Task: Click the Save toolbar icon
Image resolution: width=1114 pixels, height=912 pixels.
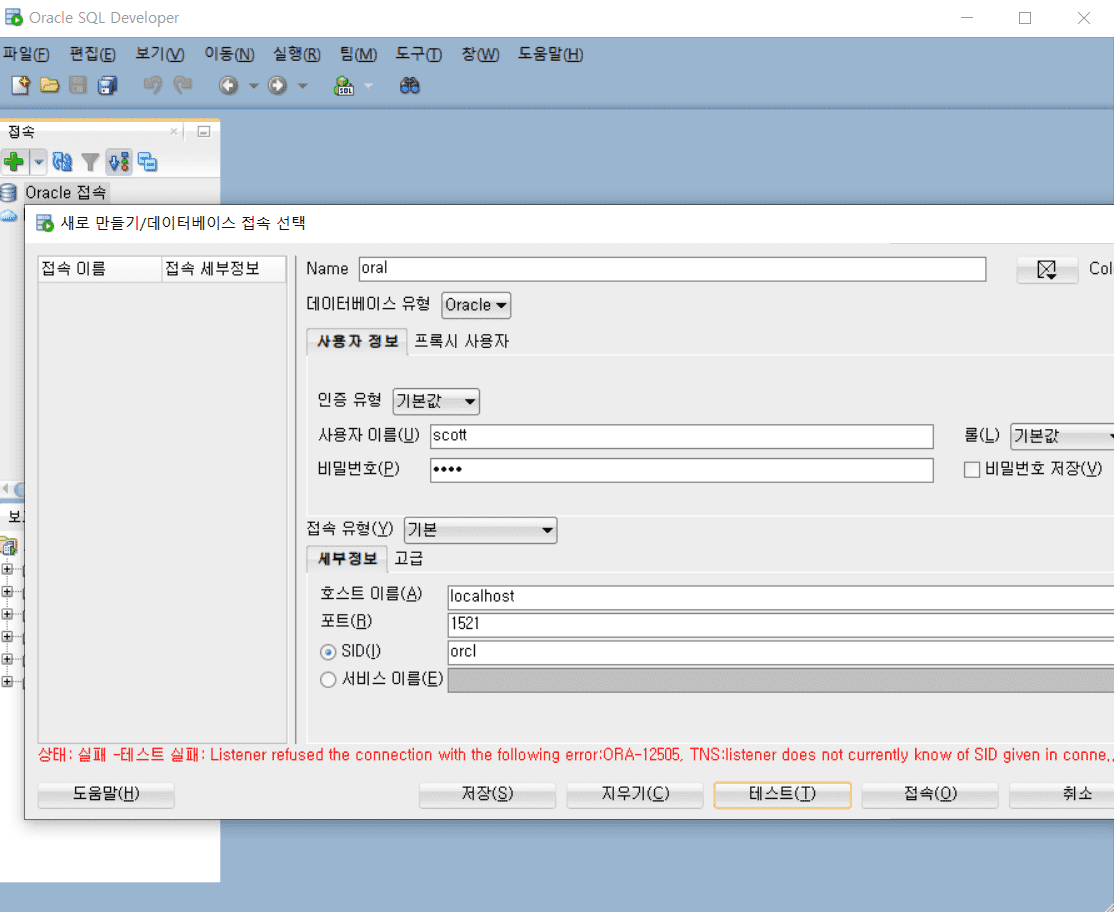Action: point(77,86)
